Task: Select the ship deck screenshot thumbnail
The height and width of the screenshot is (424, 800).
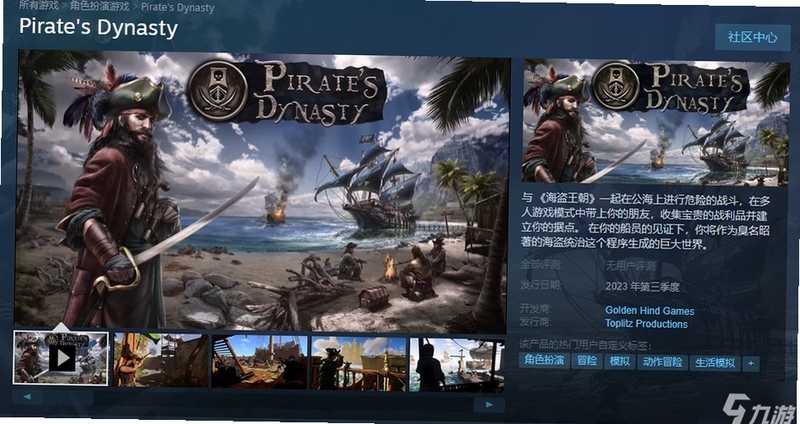Action: coord(260,362)
